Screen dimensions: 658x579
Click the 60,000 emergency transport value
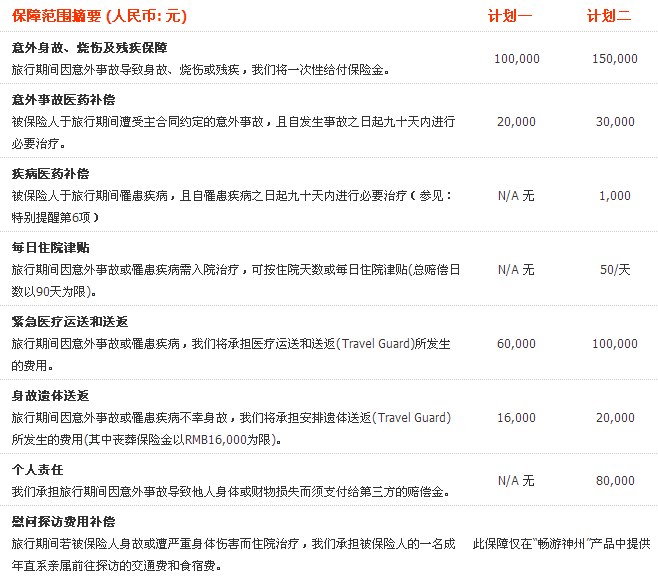[x=516, y=344]
